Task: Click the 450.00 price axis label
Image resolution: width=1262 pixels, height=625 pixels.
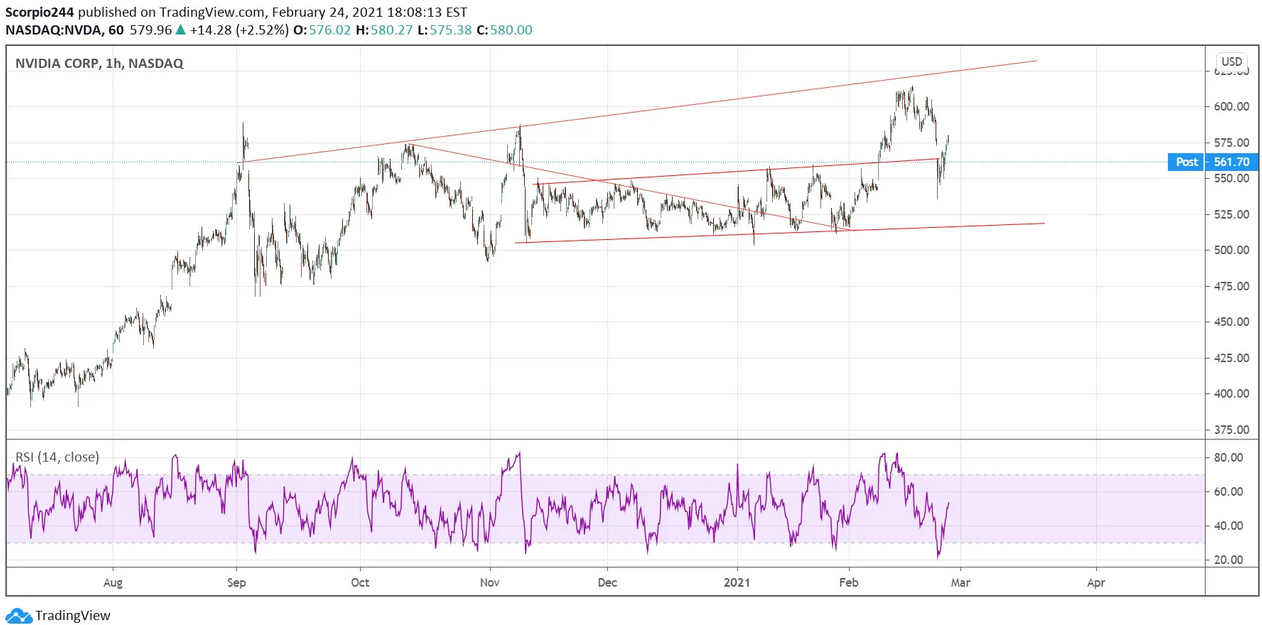Action: (1229, 323)
